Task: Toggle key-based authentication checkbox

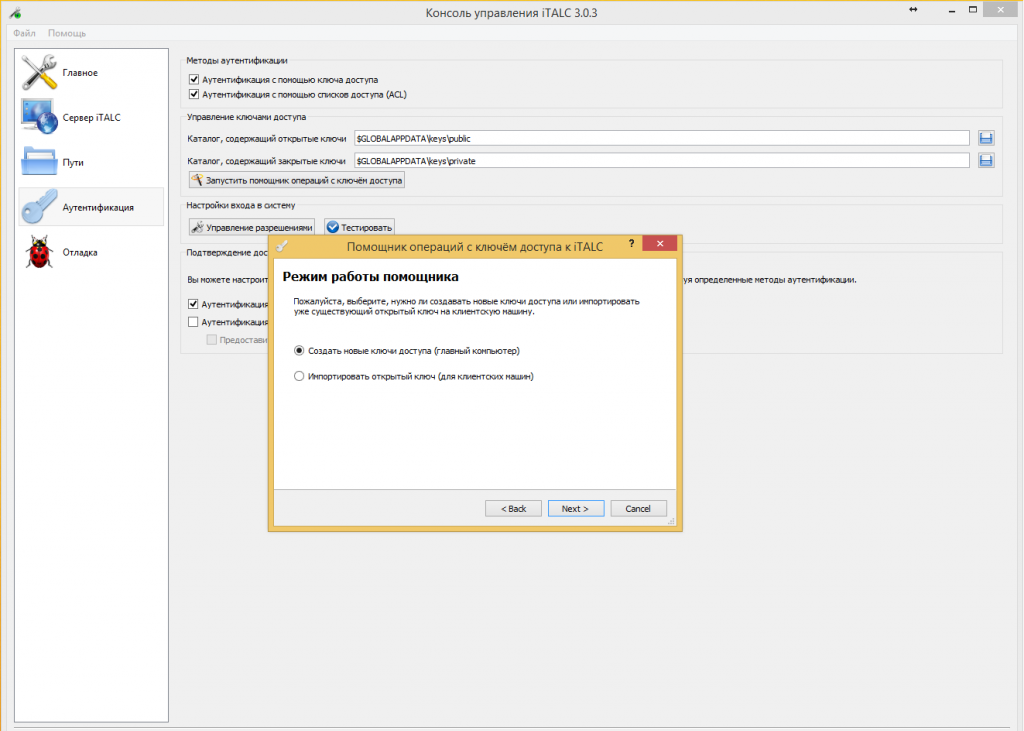Action: [x=193, y=79]
